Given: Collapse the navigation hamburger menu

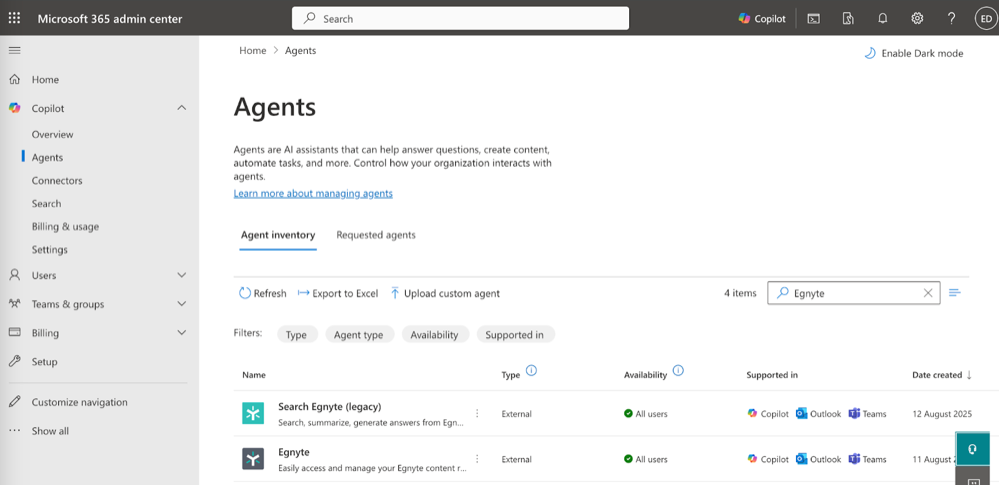Looking at the screenshot, I should [14, 50].
